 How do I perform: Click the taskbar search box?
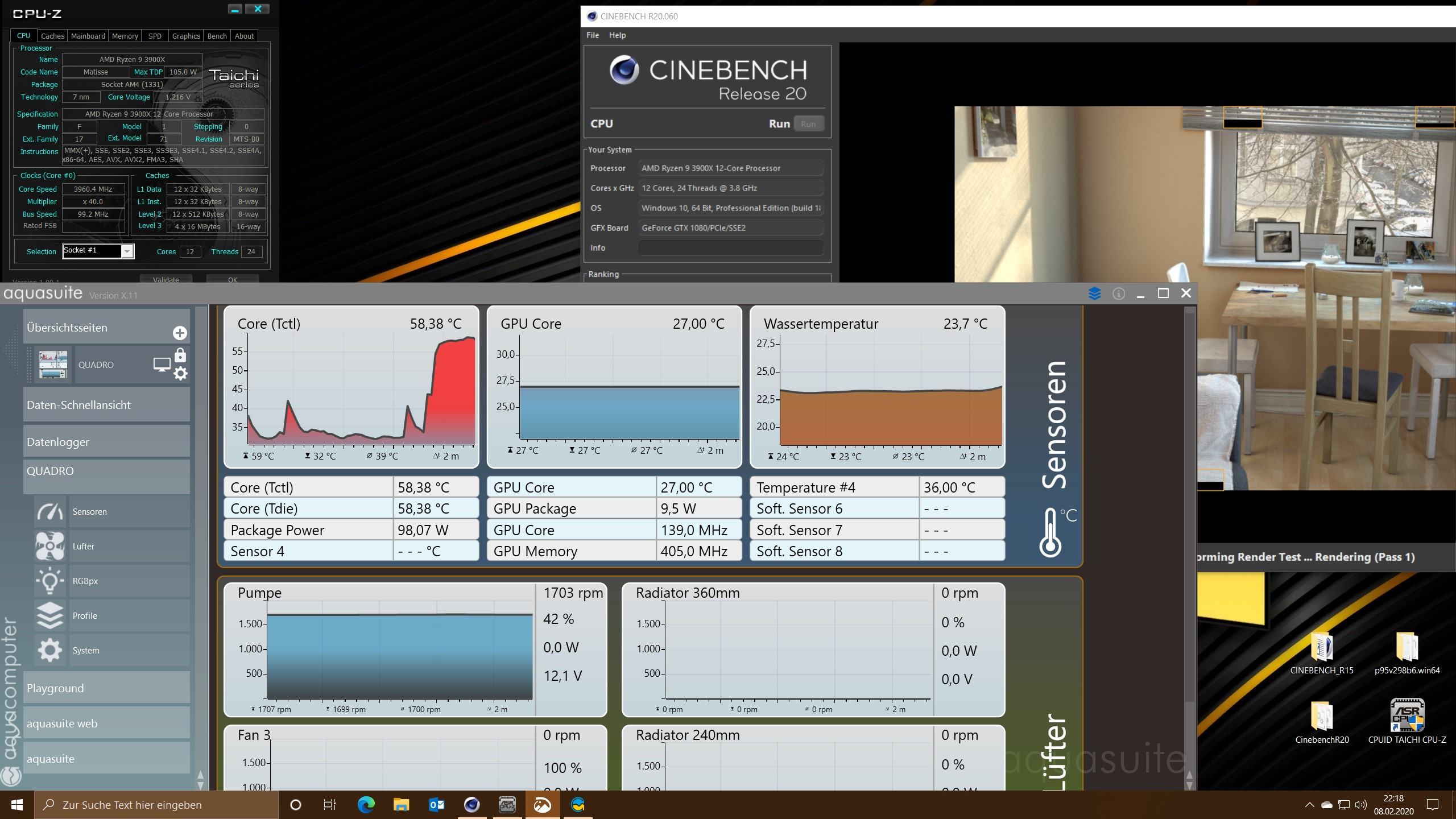pos(156,805)
